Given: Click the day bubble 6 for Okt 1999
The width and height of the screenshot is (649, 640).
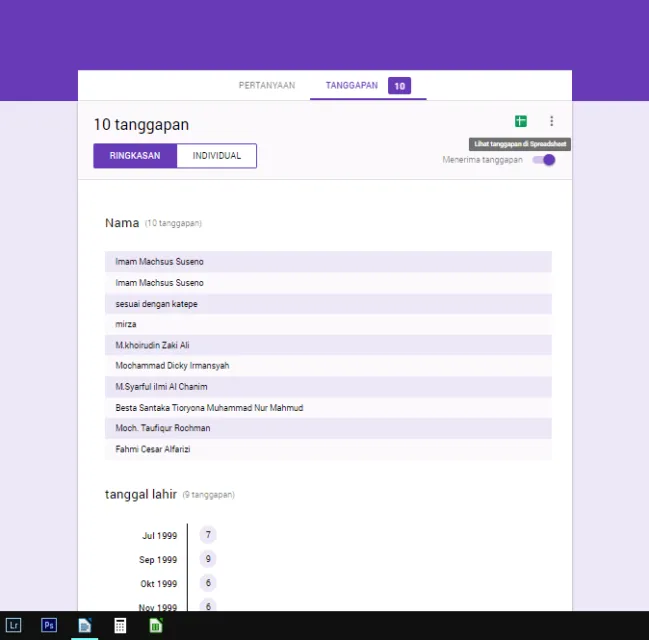Looking at the screenshot, I should coord(208,583).
